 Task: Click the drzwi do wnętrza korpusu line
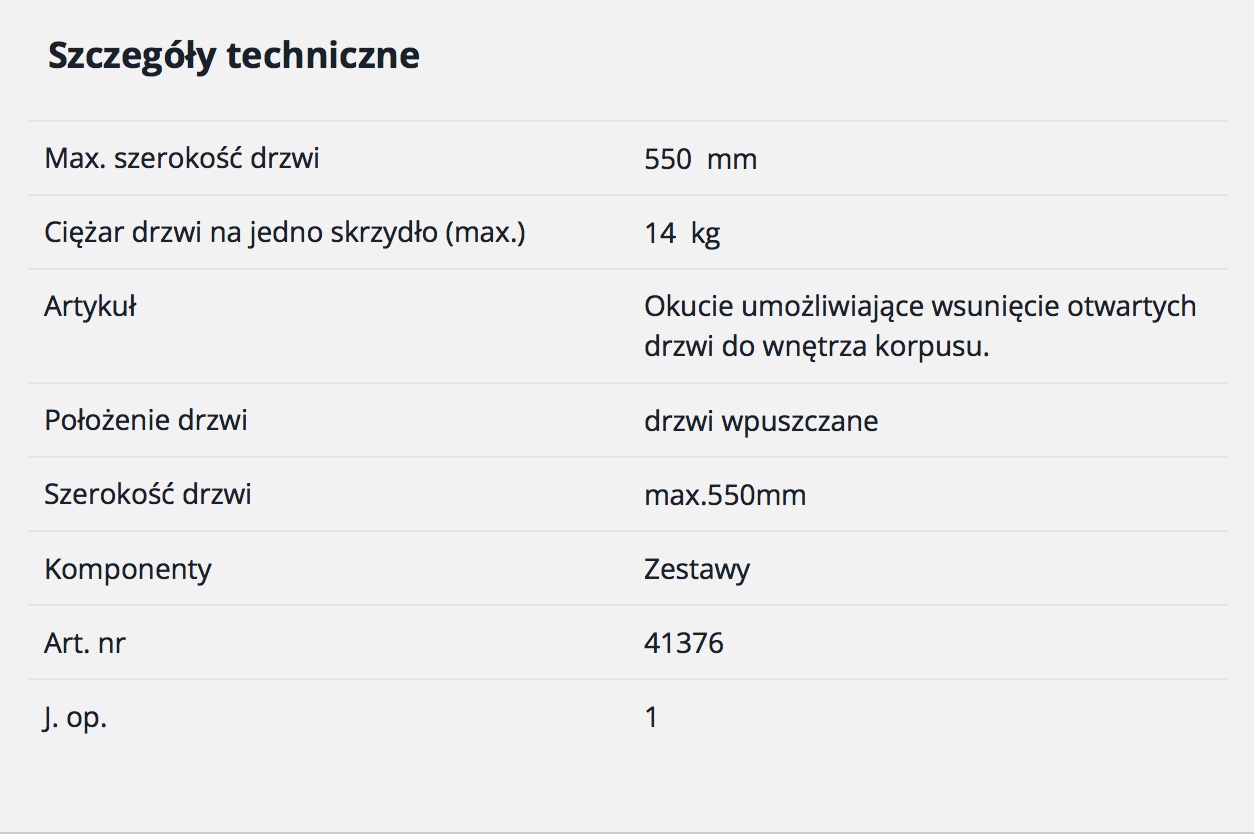[817, 347]
